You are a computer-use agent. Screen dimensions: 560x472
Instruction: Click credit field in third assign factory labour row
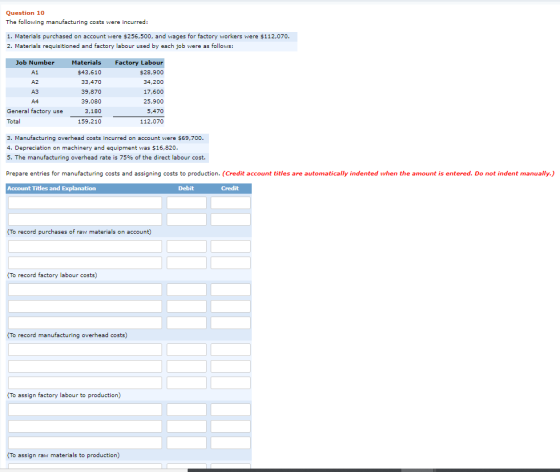(230, 383)
